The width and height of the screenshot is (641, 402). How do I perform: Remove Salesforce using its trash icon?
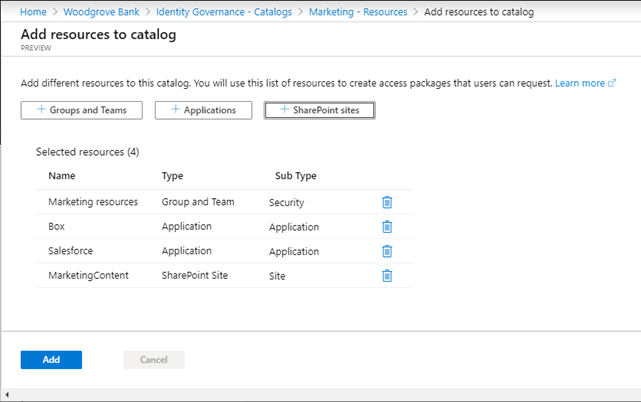387,251
